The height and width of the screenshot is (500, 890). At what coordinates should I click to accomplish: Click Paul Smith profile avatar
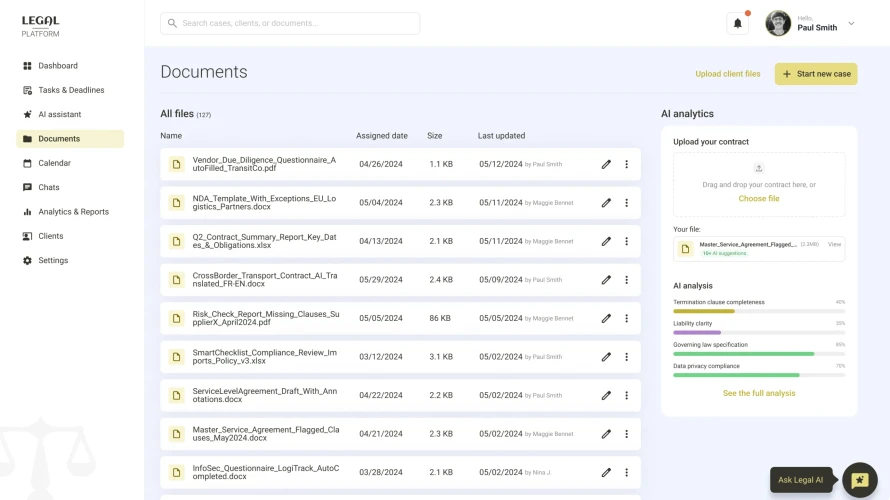click(x=778, y=24)
